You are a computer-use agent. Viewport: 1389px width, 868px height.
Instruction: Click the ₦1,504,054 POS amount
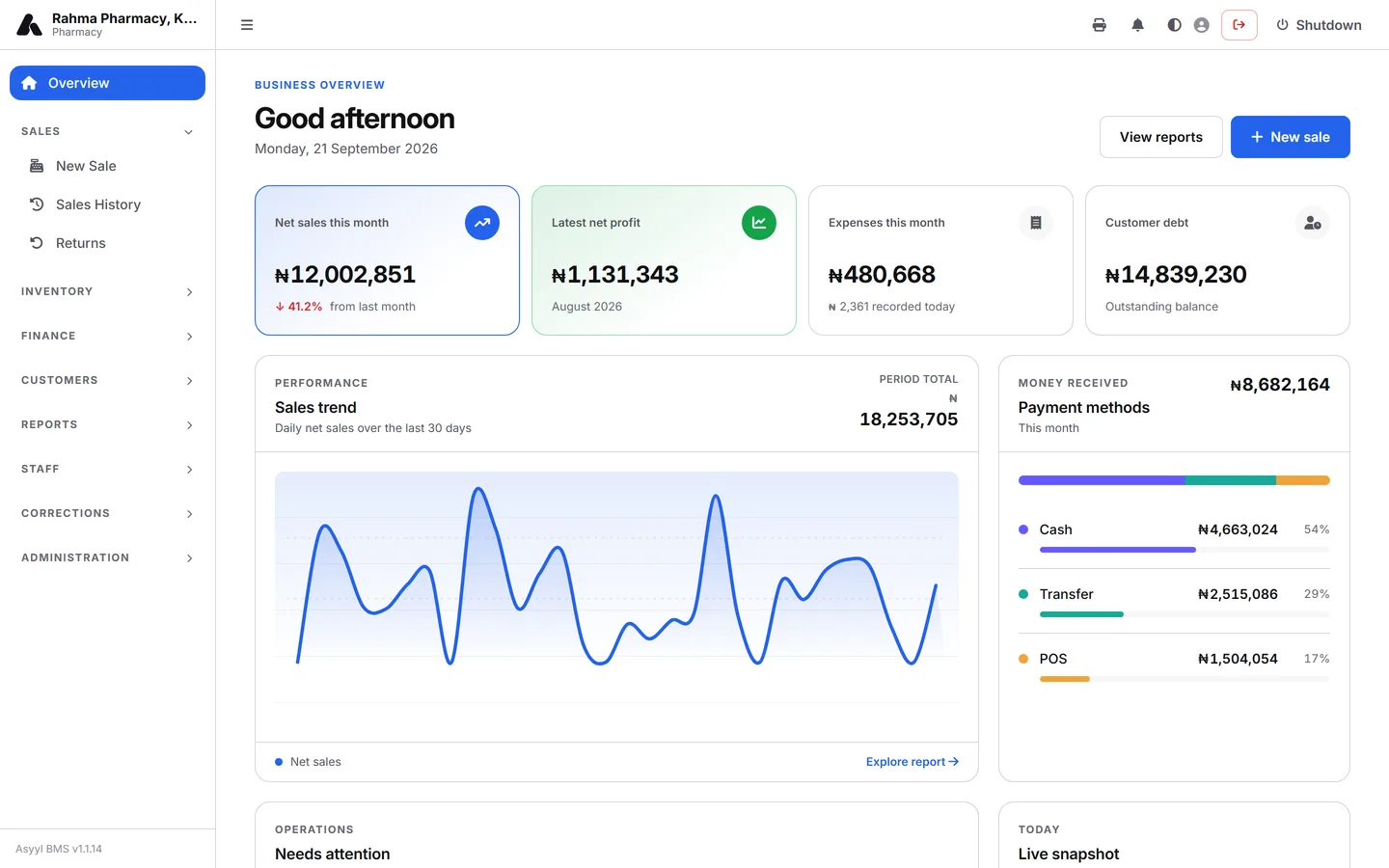pyautogui.click(x=1238, y=659)
